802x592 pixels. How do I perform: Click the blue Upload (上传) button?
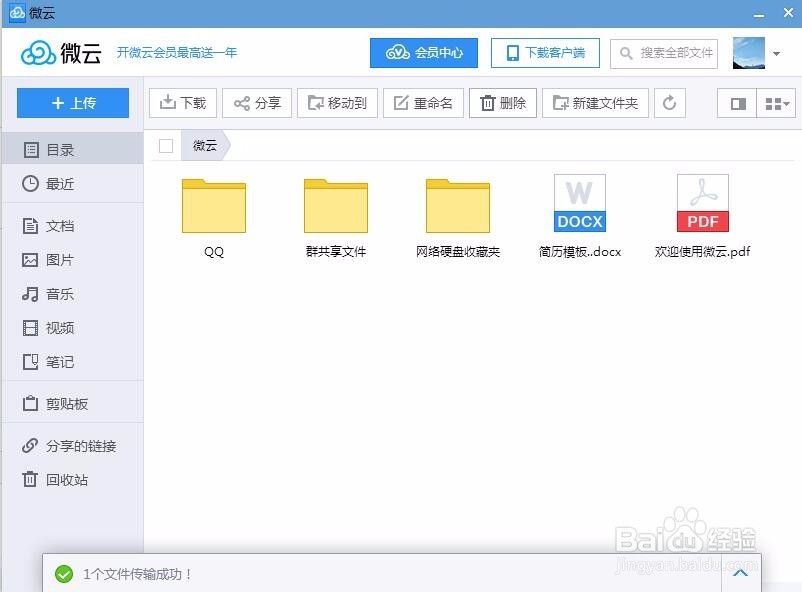[x=73, y=103]
